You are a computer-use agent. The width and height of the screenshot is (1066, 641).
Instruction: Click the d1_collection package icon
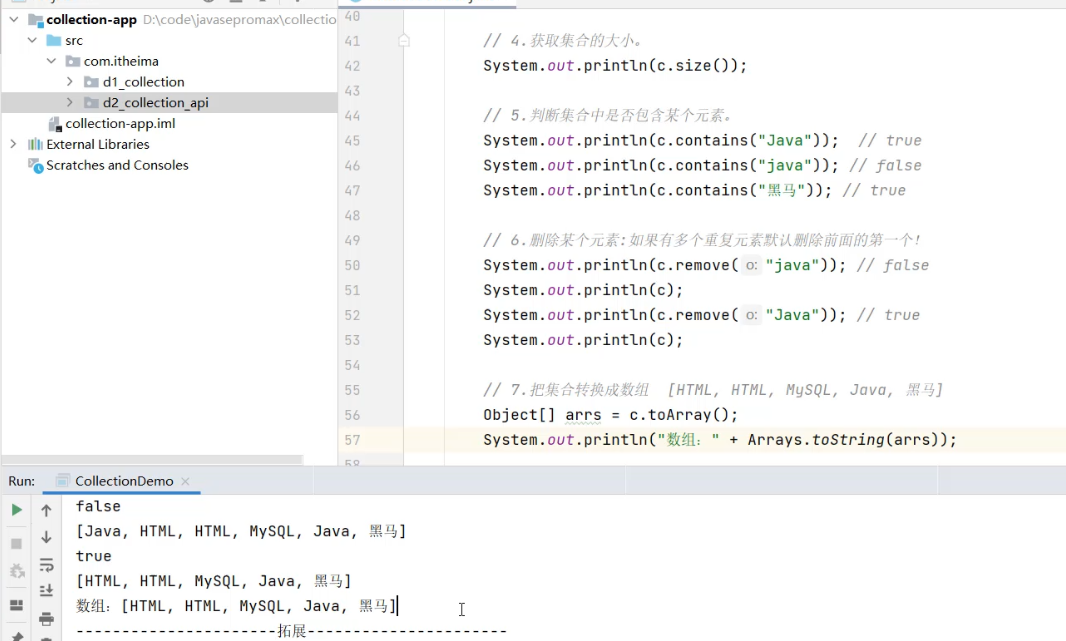click(92, 82)
